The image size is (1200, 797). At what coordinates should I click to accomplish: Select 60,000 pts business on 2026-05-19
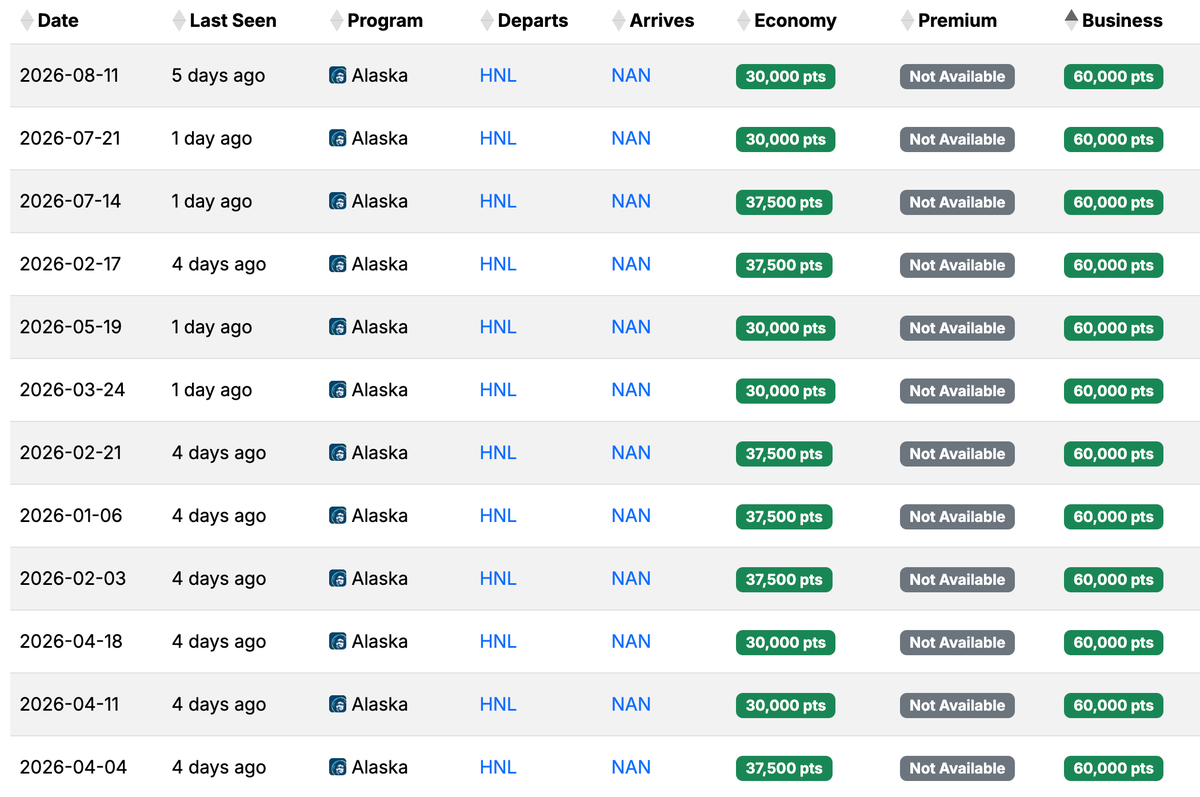(x=1113, y=329)
